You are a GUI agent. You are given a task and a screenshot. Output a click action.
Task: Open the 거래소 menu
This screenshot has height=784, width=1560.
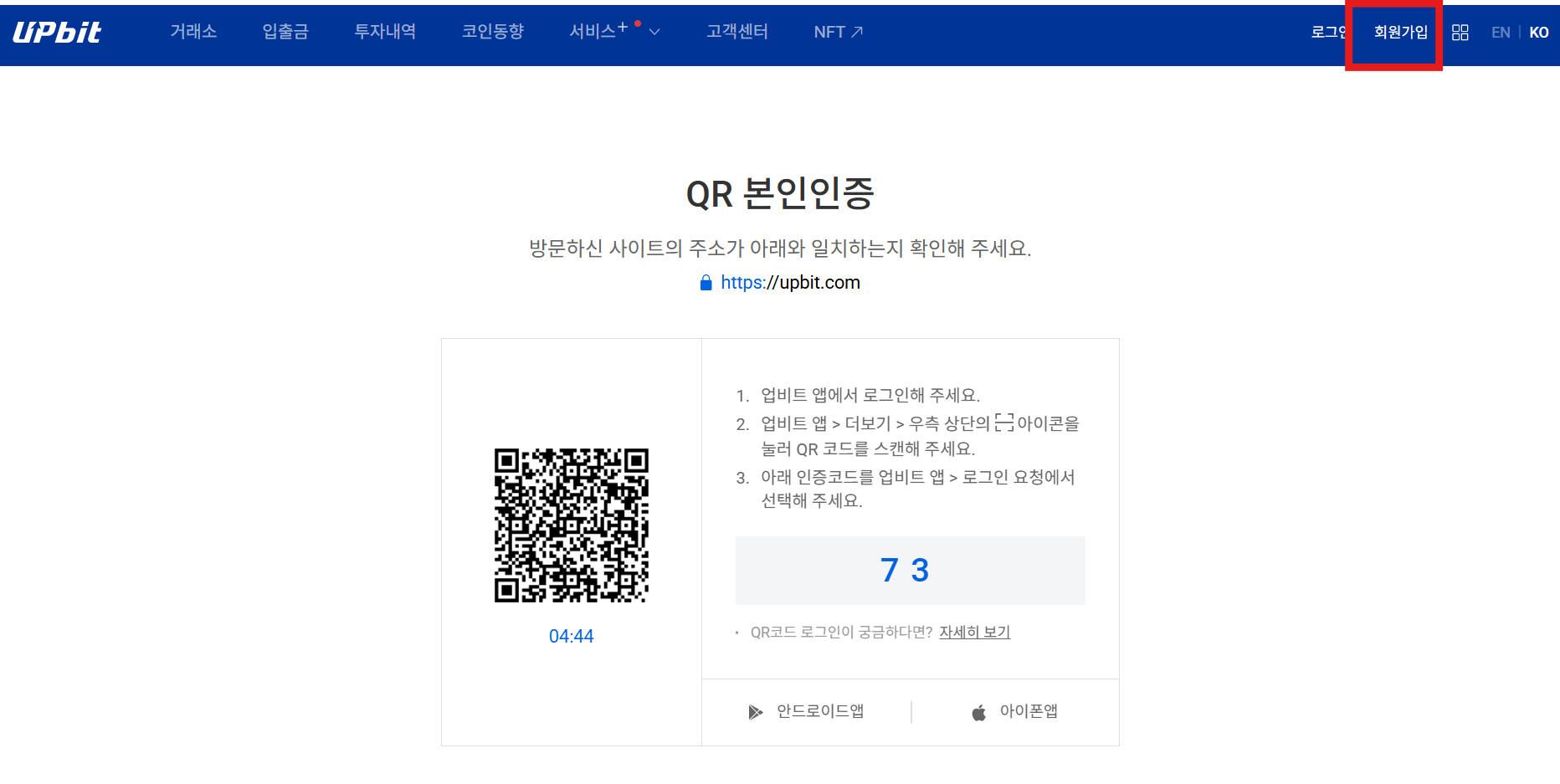point(193,32)
